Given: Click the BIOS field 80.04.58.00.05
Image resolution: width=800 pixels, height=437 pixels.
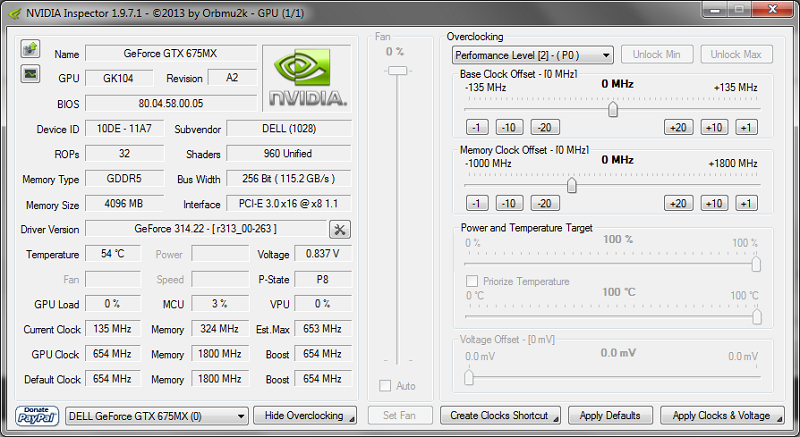Looking at the screenshot, I should tap(171, 103).
